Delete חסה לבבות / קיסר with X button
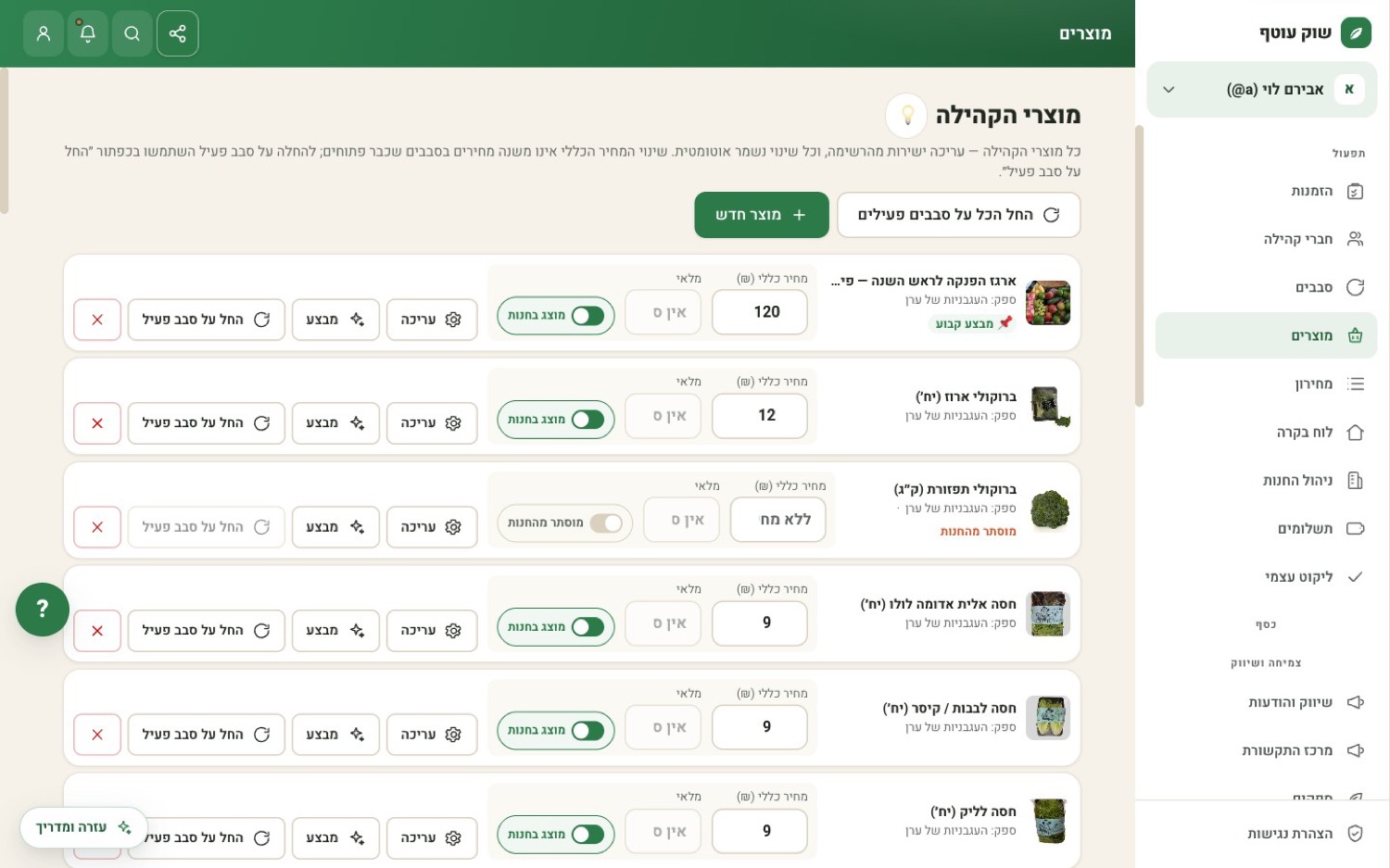 click(x=97, y=735)
